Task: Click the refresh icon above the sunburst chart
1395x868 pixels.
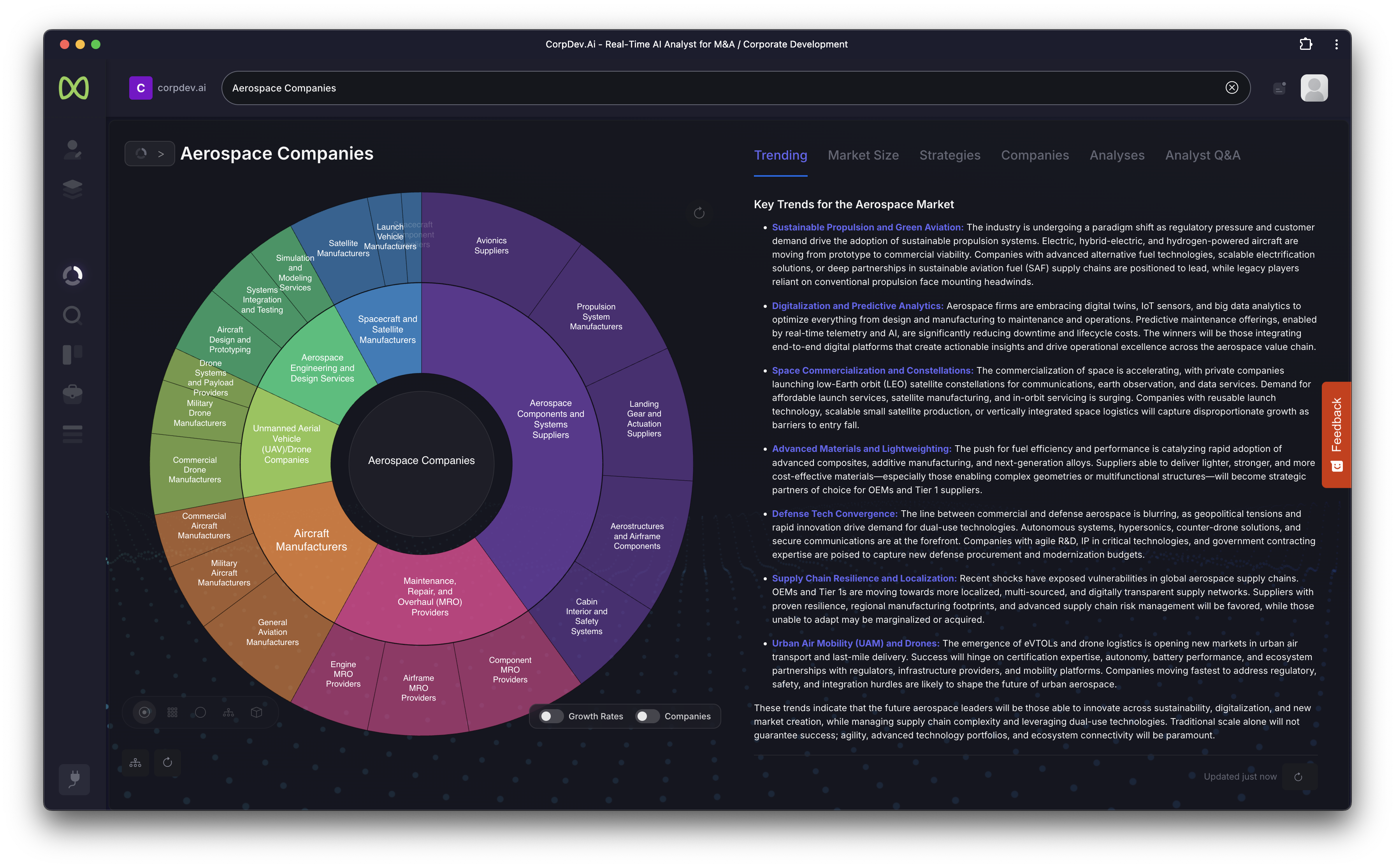Action: pyautogui.click(x=699, y=214)
